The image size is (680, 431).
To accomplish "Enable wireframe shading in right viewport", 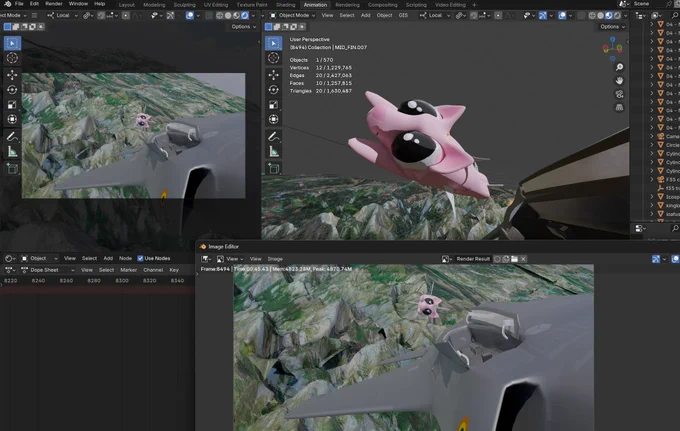I will pos(592,15).
